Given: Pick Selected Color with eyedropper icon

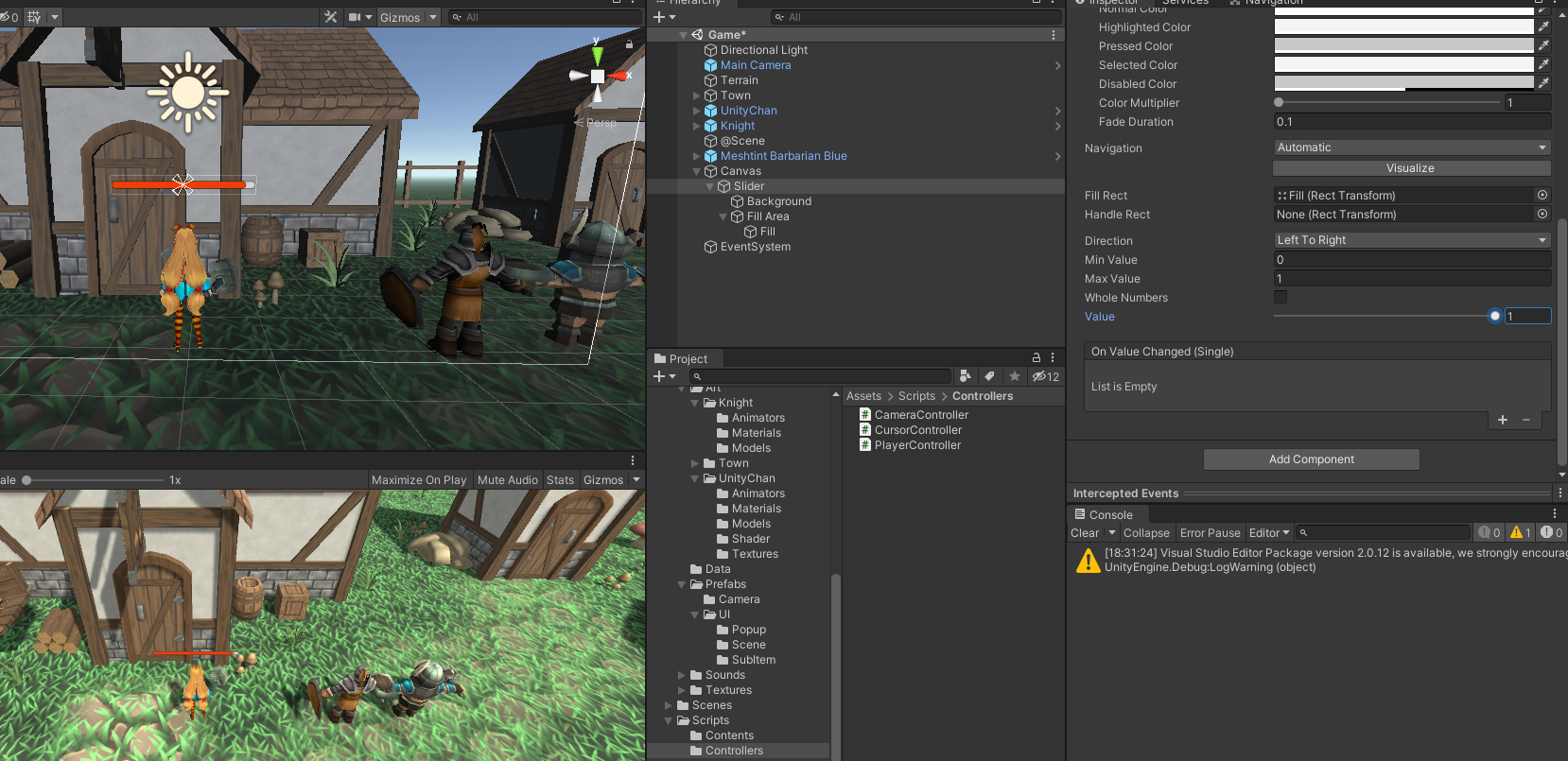Looking at the screenshot, I should [x=1543, y=64].
